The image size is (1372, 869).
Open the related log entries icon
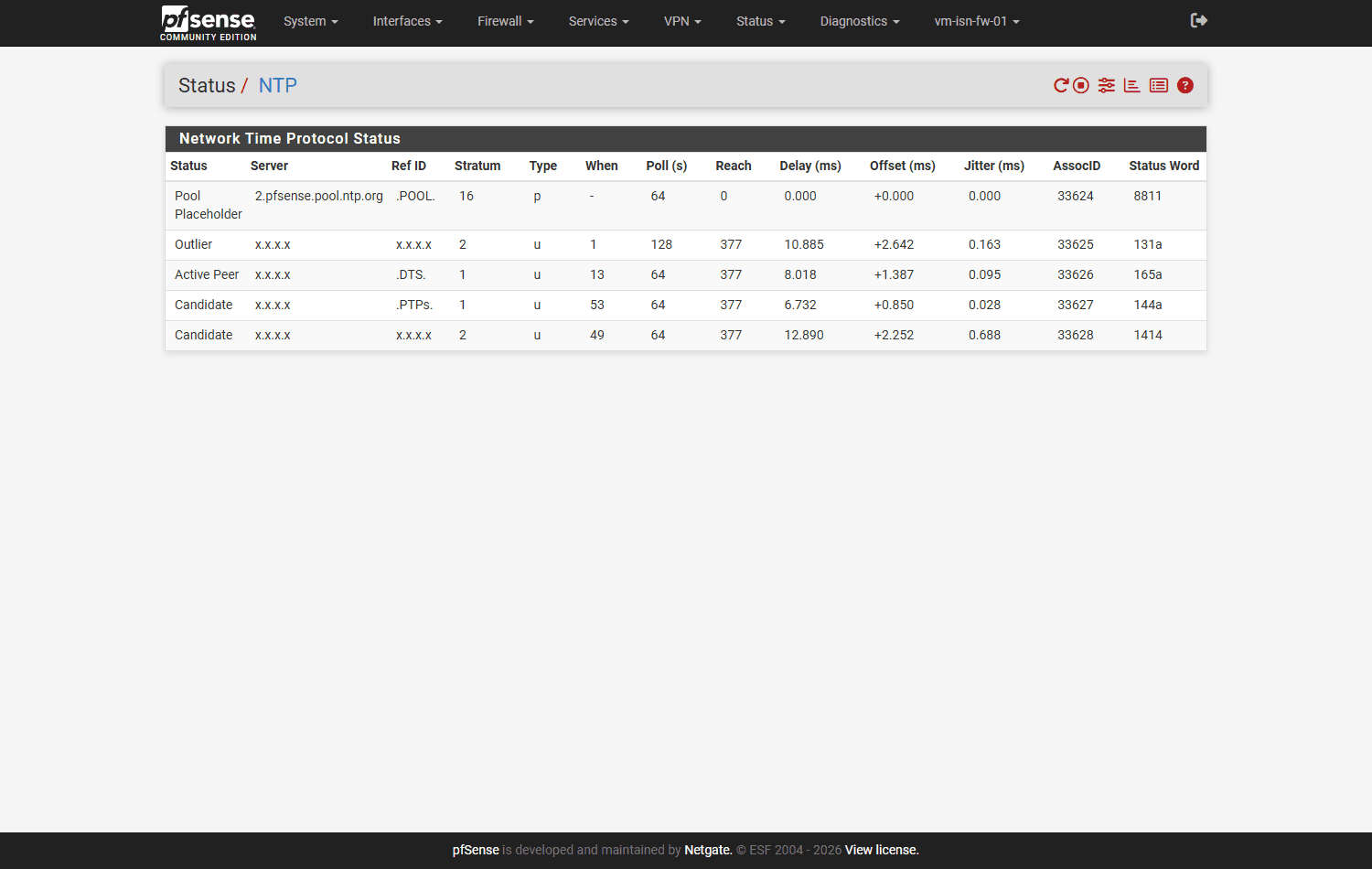pos(1159,85)
